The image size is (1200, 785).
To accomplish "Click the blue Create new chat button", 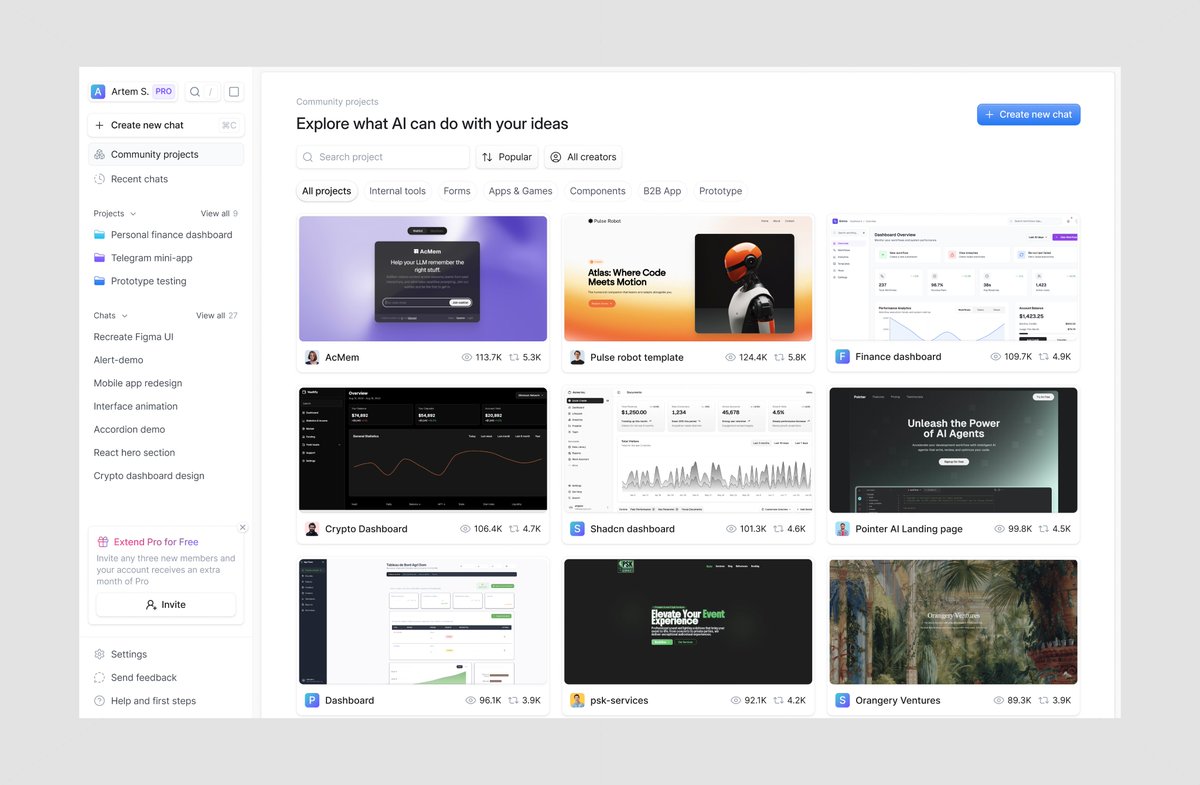I will pyautogui.click(x=1028, y=114).
